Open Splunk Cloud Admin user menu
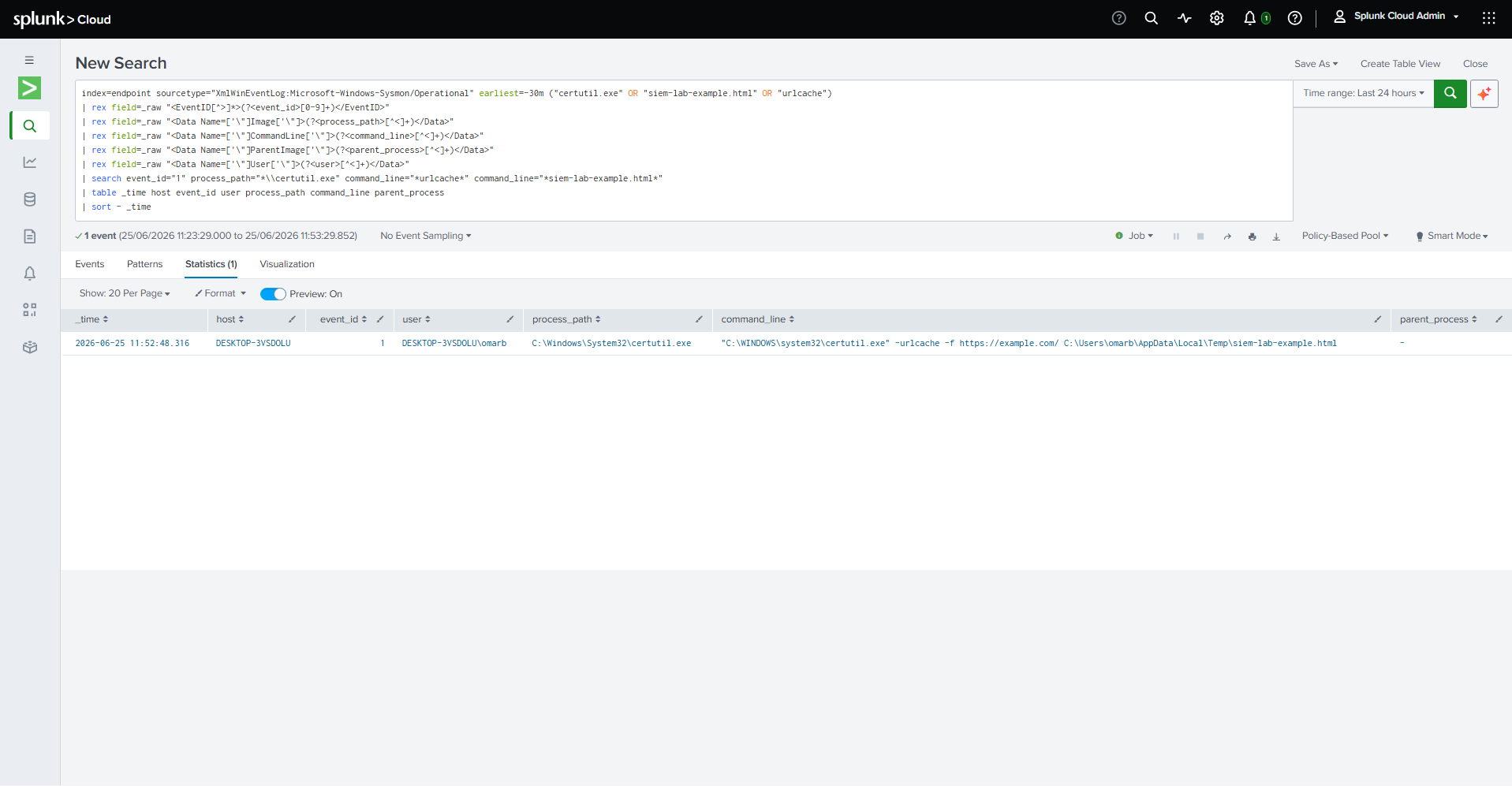This screenshot has height=786, width=1512. click(x=1396, y=17)
